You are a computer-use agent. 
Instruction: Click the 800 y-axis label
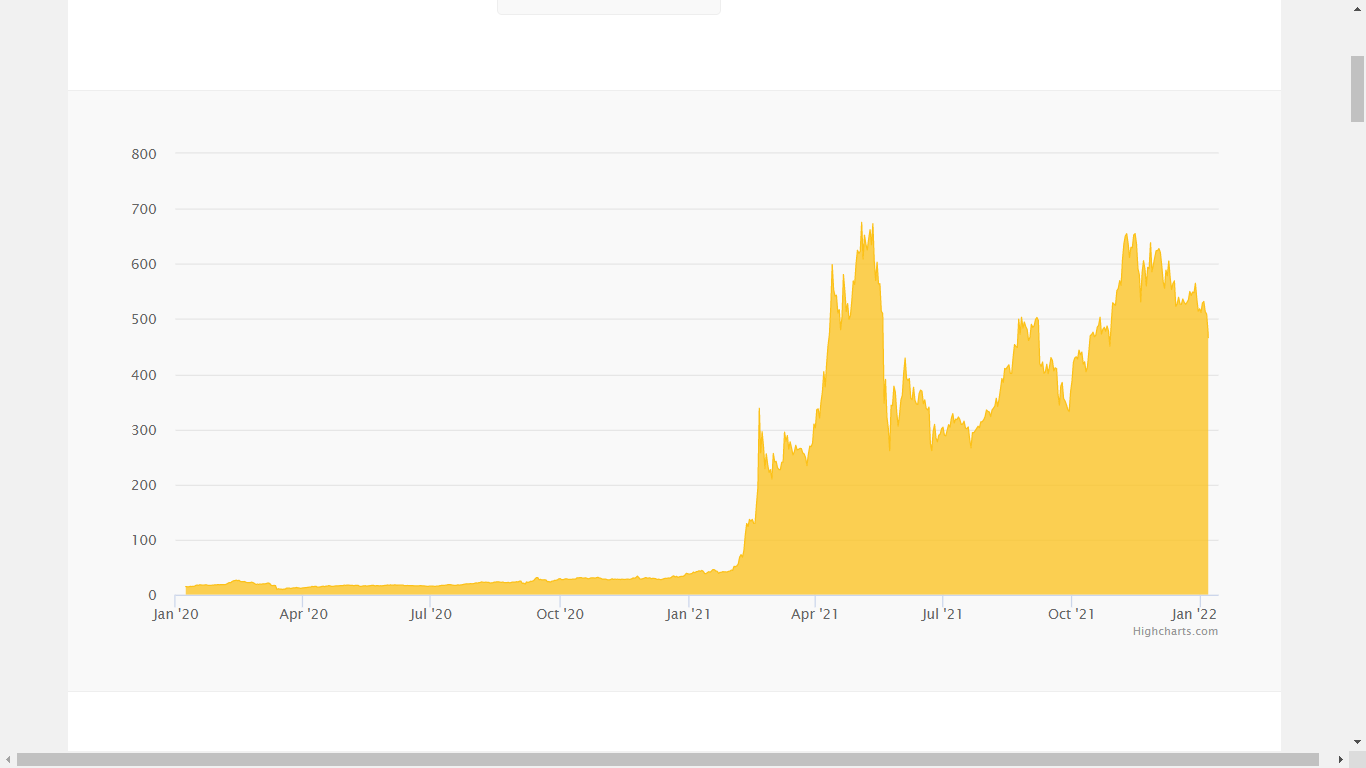tap(144, 154)
